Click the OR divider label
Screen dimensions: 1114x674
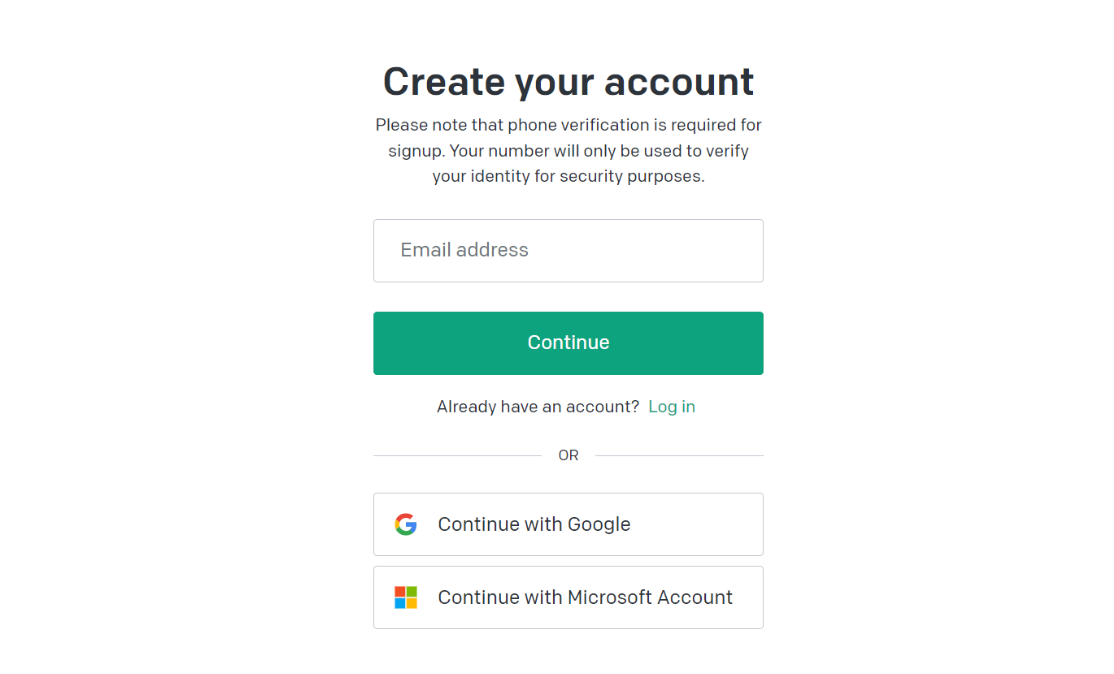(568, 455)
